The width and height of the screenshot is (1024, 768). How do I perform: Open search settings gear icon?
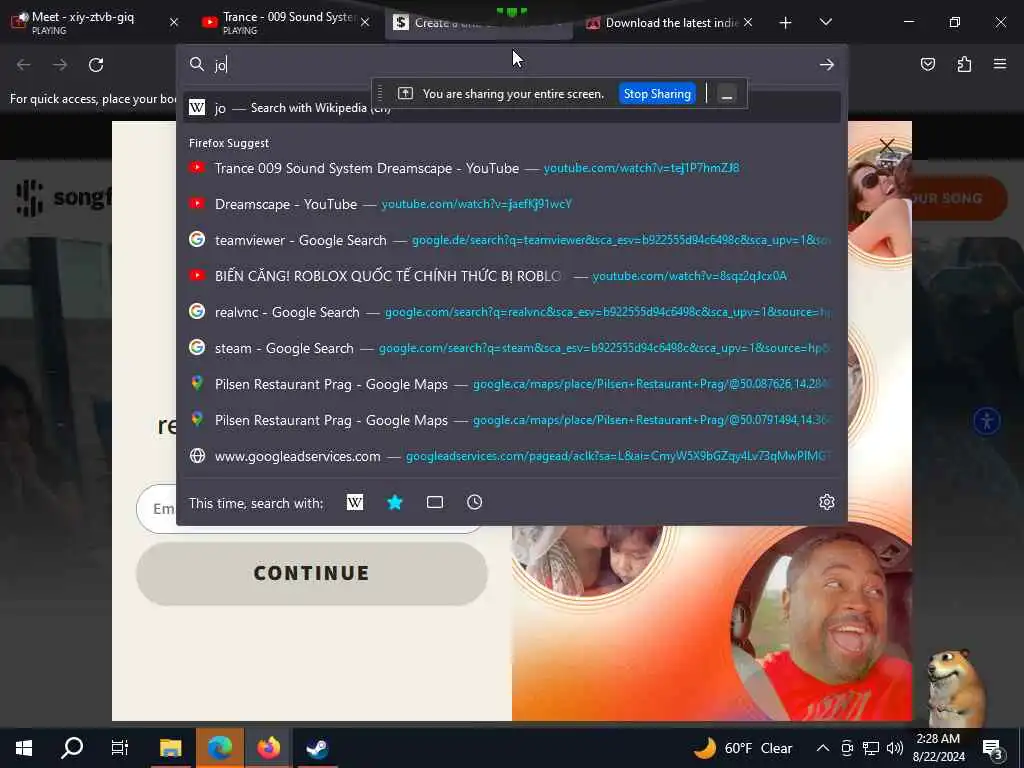pyautogui.click(x=826, y=502)
